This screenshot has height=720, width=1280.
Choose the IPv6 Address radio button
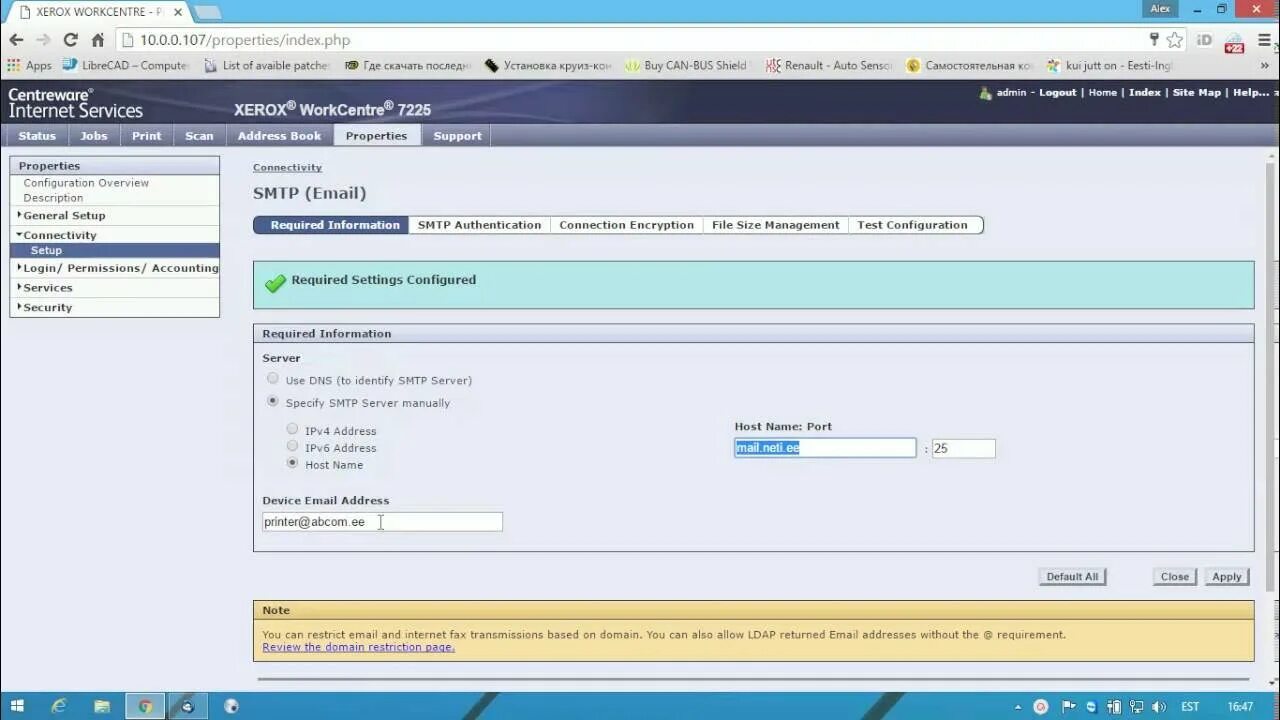pyautogui.click(x=292, y=447)
